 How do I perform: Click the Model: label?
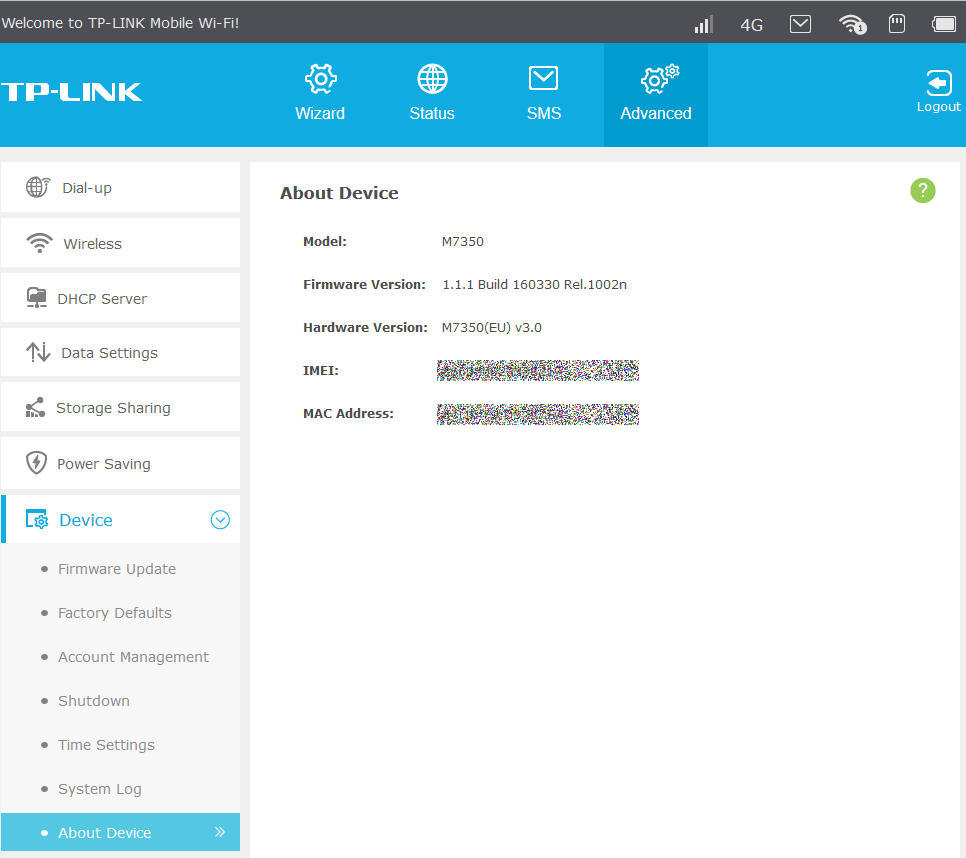(325, 241)
